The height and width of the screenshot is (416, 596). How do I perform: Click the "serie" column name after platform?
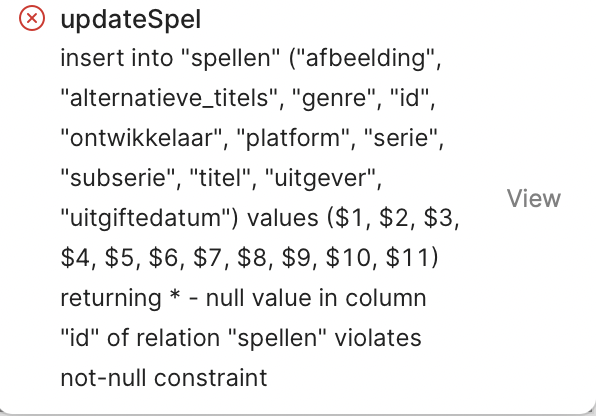coord(401,138)
